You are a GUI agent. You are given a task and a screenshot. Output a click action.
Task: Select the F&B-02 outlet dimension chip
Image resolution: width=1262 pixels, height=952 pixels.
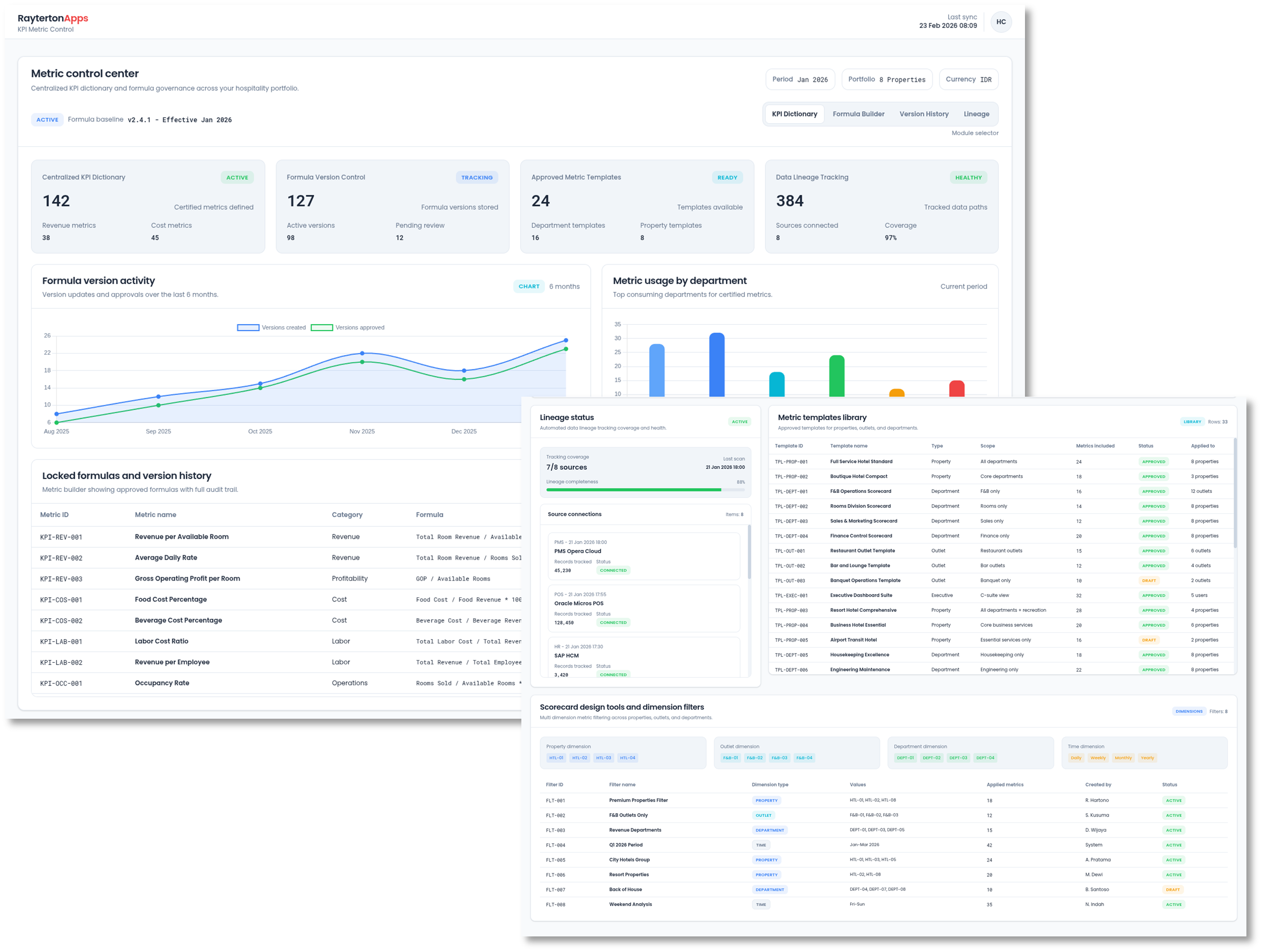755,757
